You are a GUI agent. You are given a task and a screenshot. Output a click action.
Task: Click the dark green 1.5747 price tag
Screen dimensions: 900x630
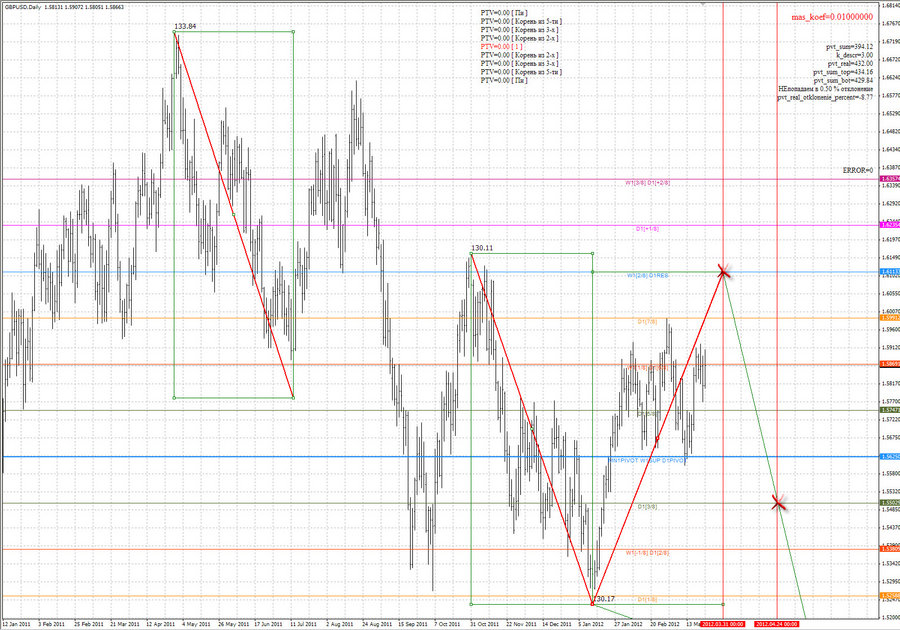tap(890, 410)
